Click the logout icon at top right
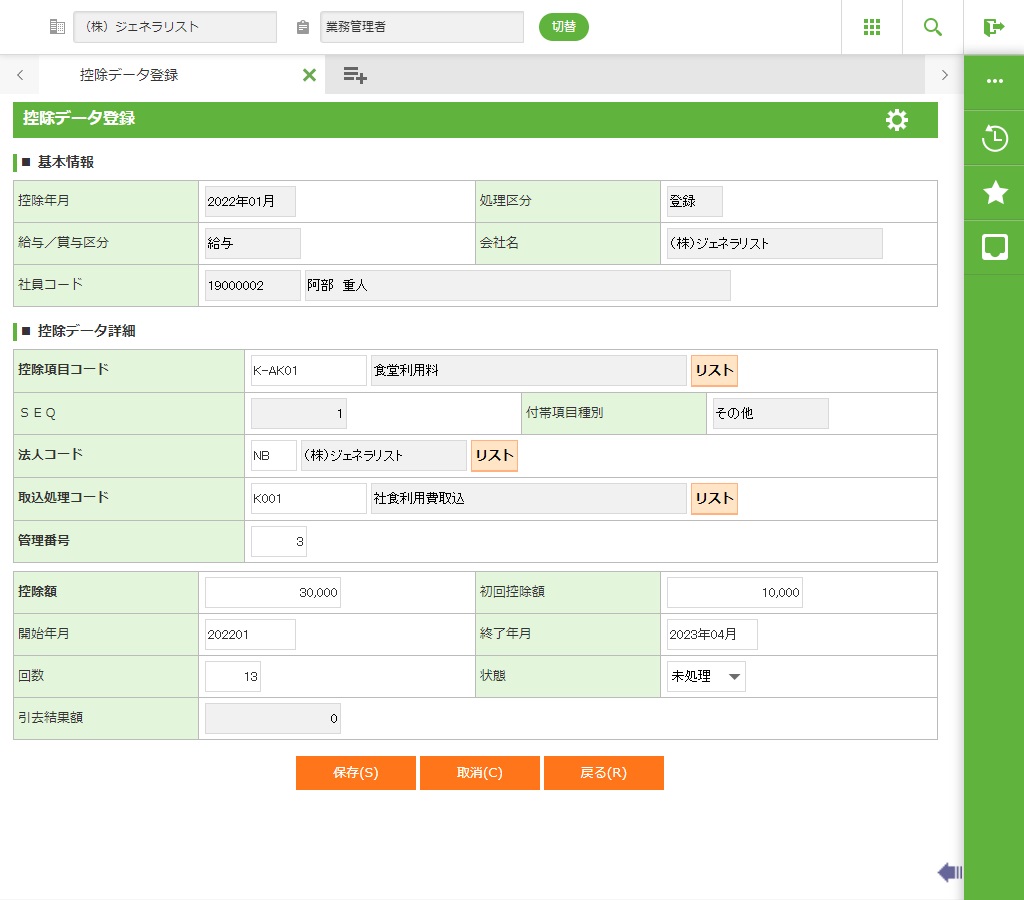 (993, 27)
